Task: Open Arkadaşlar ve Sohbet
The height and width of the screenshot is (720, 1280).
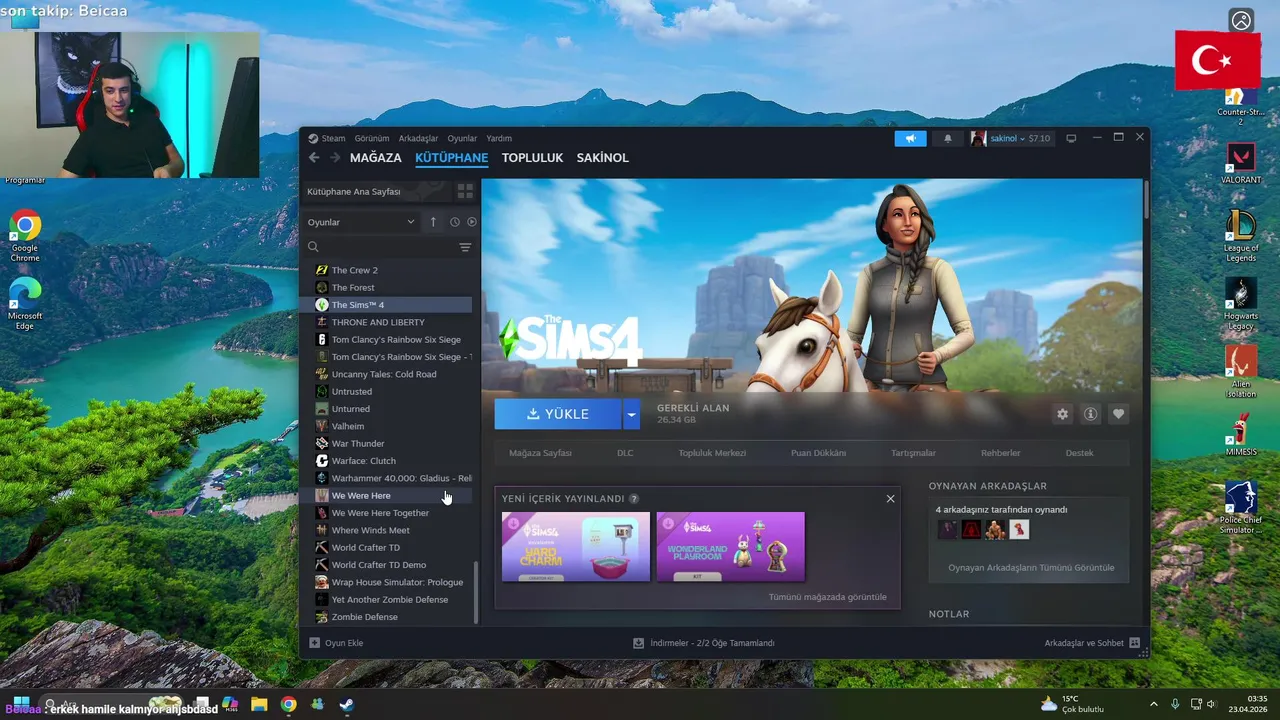Action: click(1092, 643)
